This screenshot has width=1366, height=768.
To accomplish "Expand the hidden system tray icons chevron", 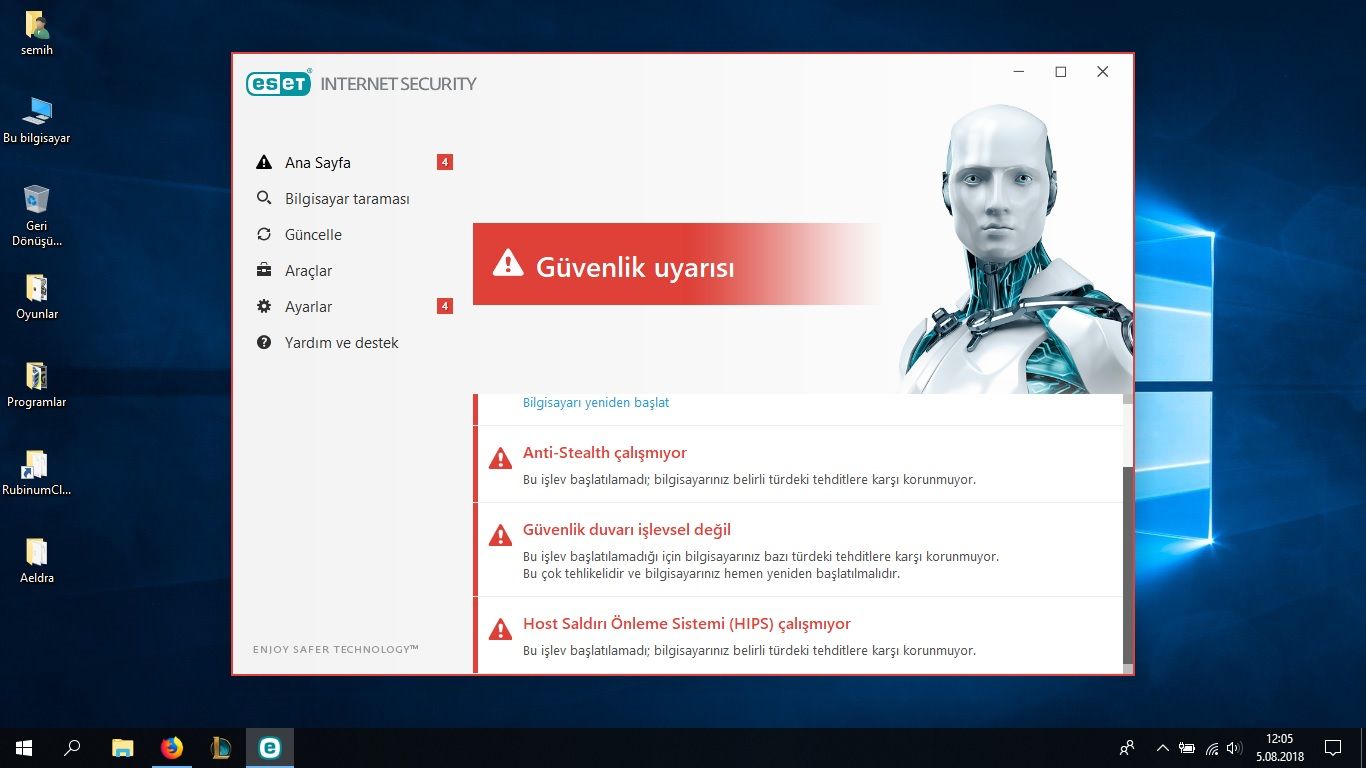I will click(x=1162, y=748).
